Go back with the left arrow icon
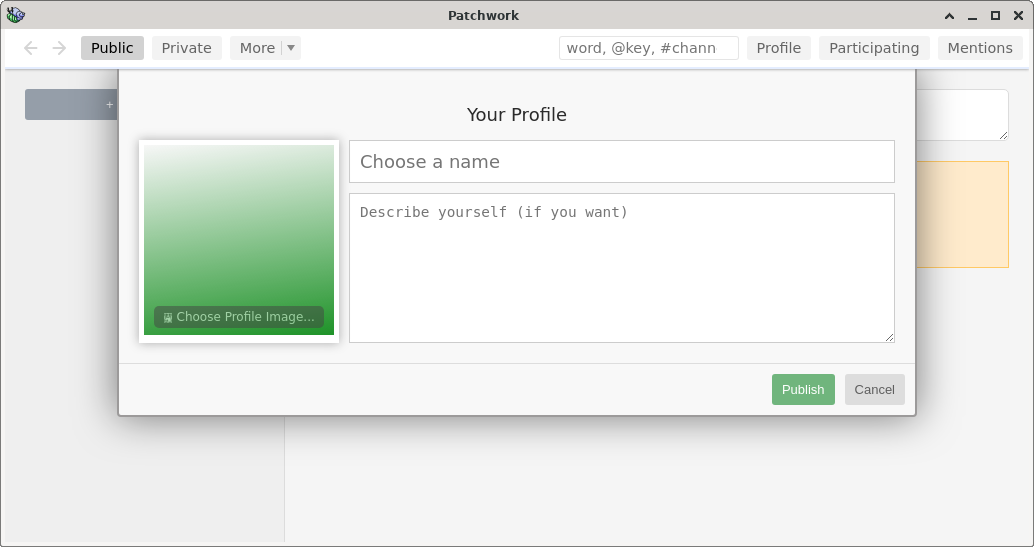Viewport: 1034px width, 547px height. (x=30, y=48)
